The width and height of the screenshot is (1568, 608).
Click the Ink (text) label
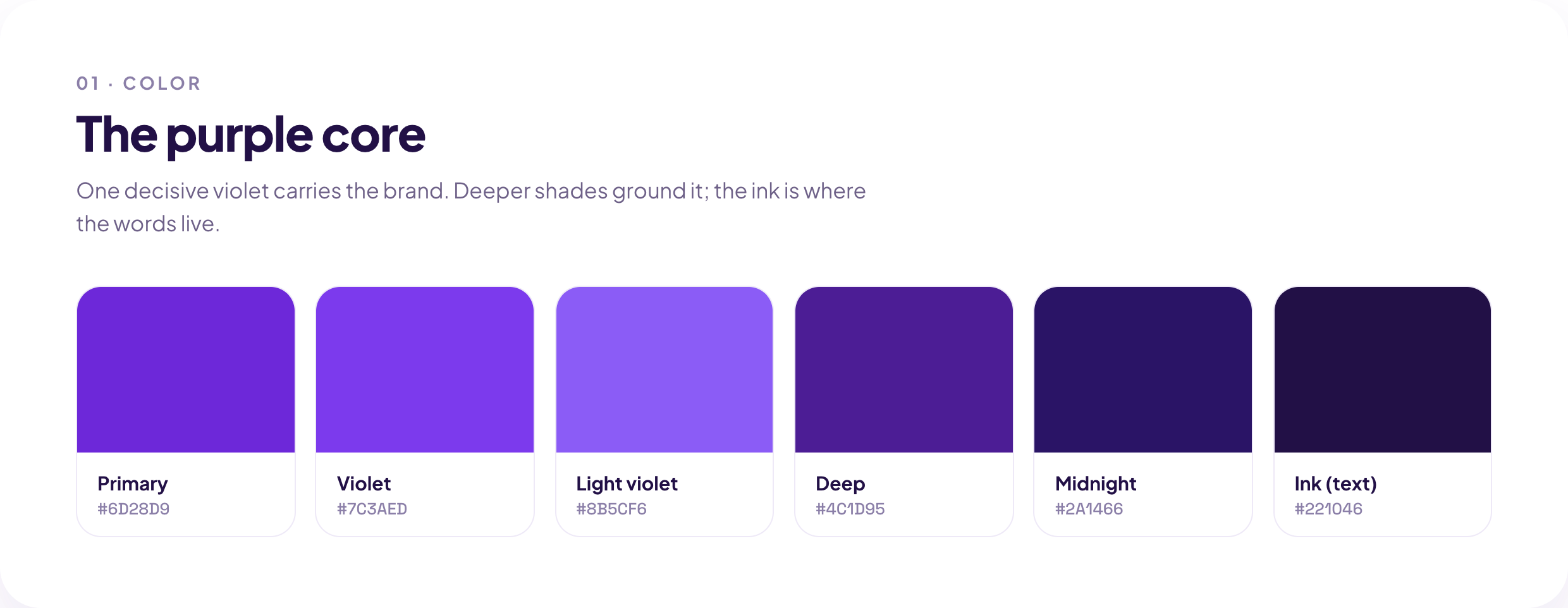[1335, 484]
